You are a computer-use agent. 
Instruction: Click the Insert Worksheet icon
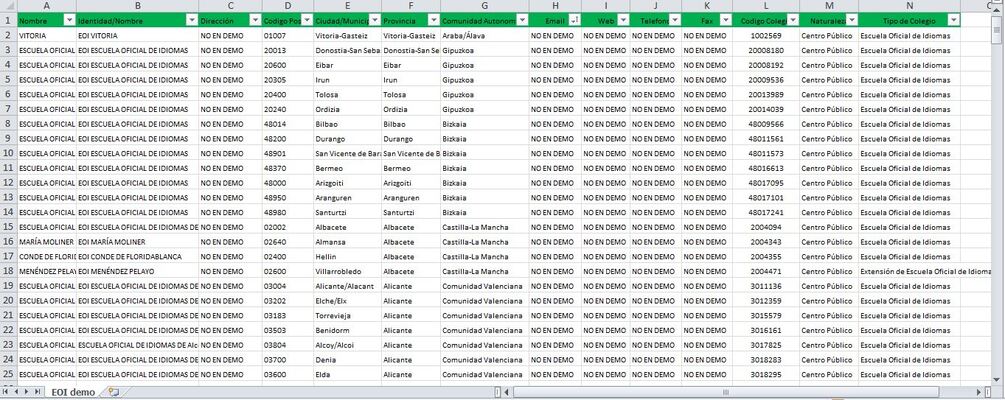coord(113,392)
